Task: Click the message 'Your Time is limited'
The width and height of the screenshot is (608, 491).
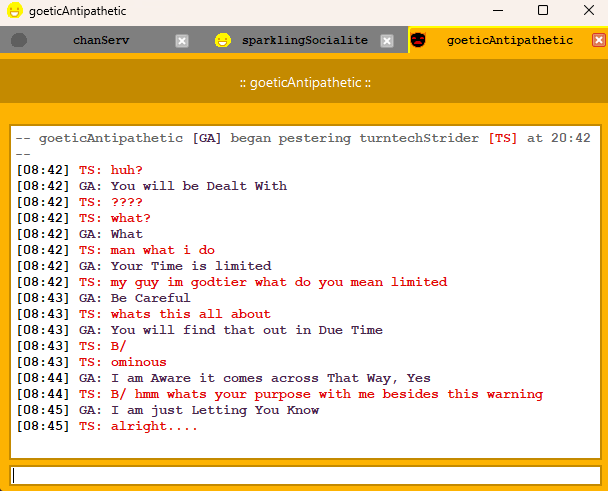Action: [x=191, y=266]
